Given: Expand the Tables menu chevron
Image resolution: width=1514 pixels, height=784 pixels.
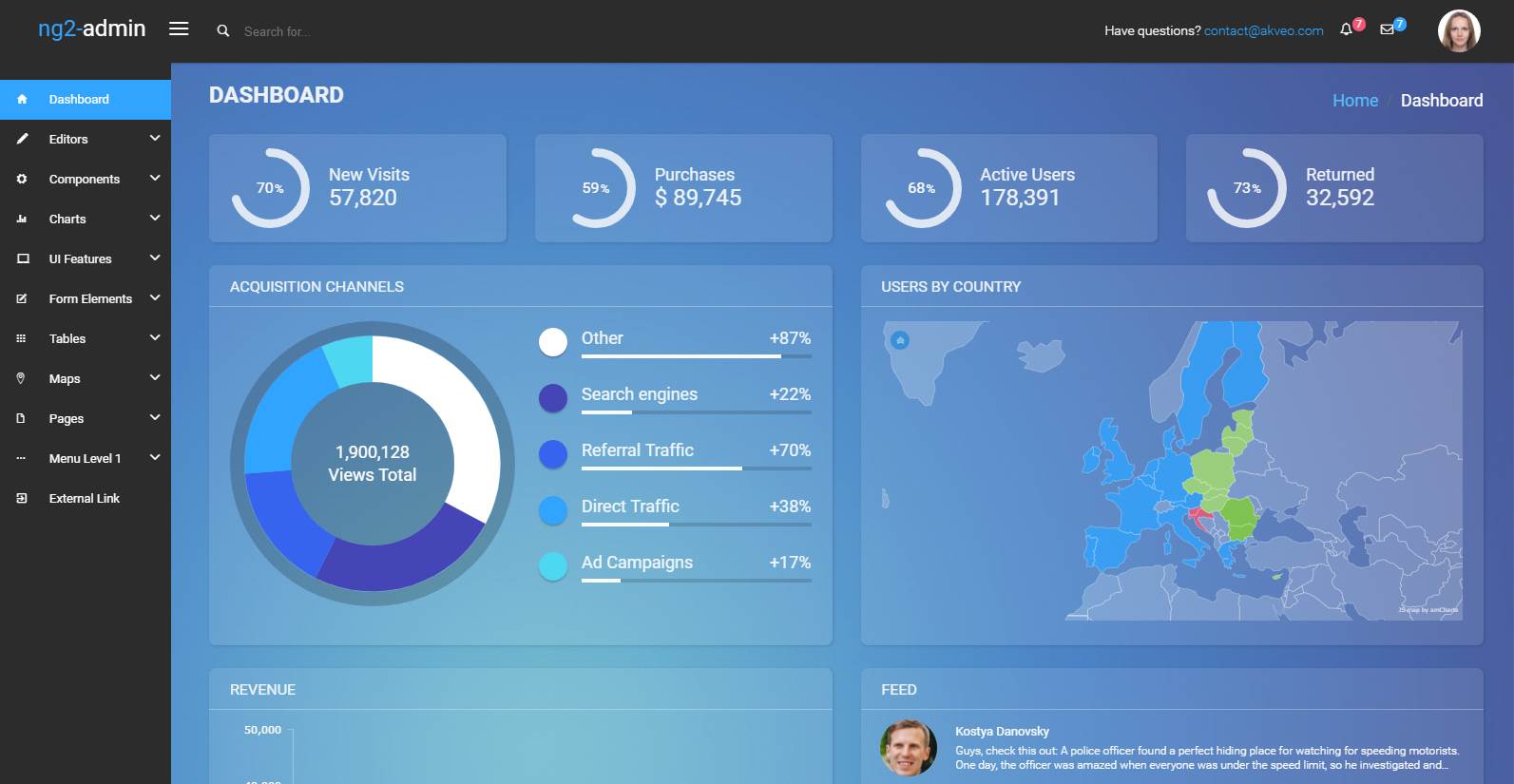Looking at the screenshot, I should coord(155,338).
